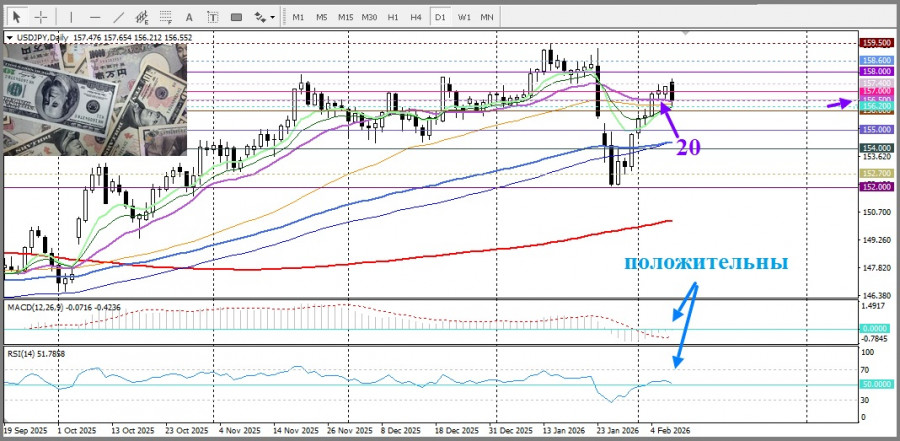Choose the horizontal line drawing tool

coord(95,17)
